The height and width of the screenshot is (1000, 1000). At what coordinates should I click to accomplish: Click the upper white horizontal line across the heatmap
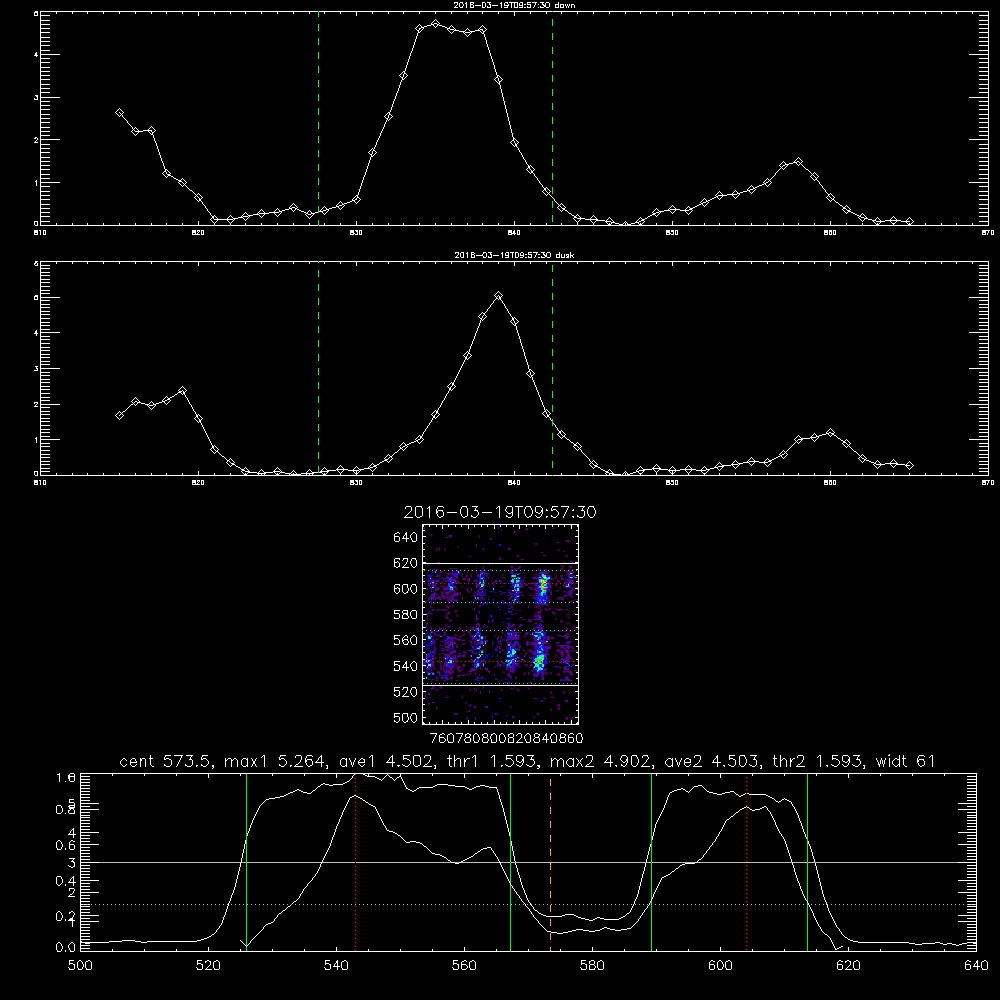coord(501,563)
